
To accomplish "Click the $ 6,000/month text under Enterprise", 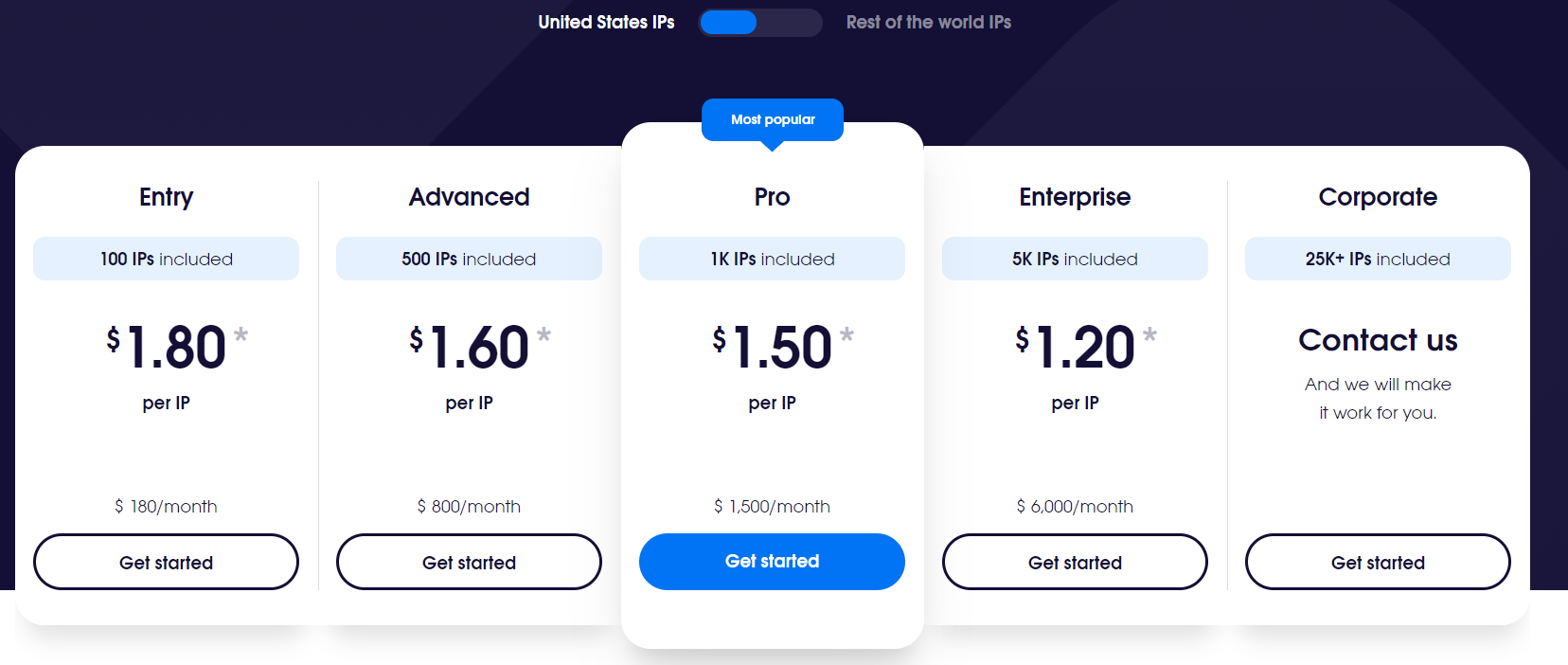I will (1075, 506).
